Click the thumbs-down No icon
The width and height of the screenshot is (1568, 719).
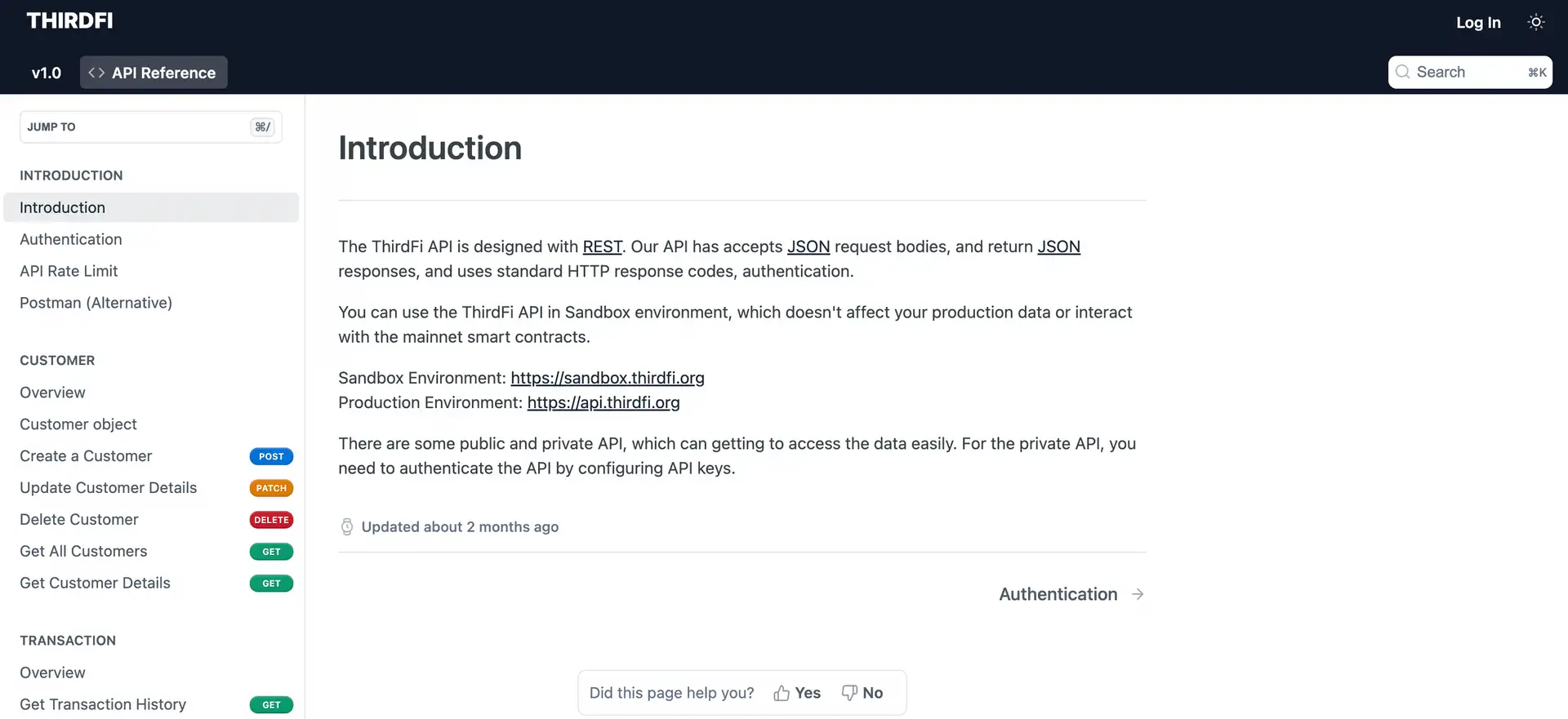[849, 693]
